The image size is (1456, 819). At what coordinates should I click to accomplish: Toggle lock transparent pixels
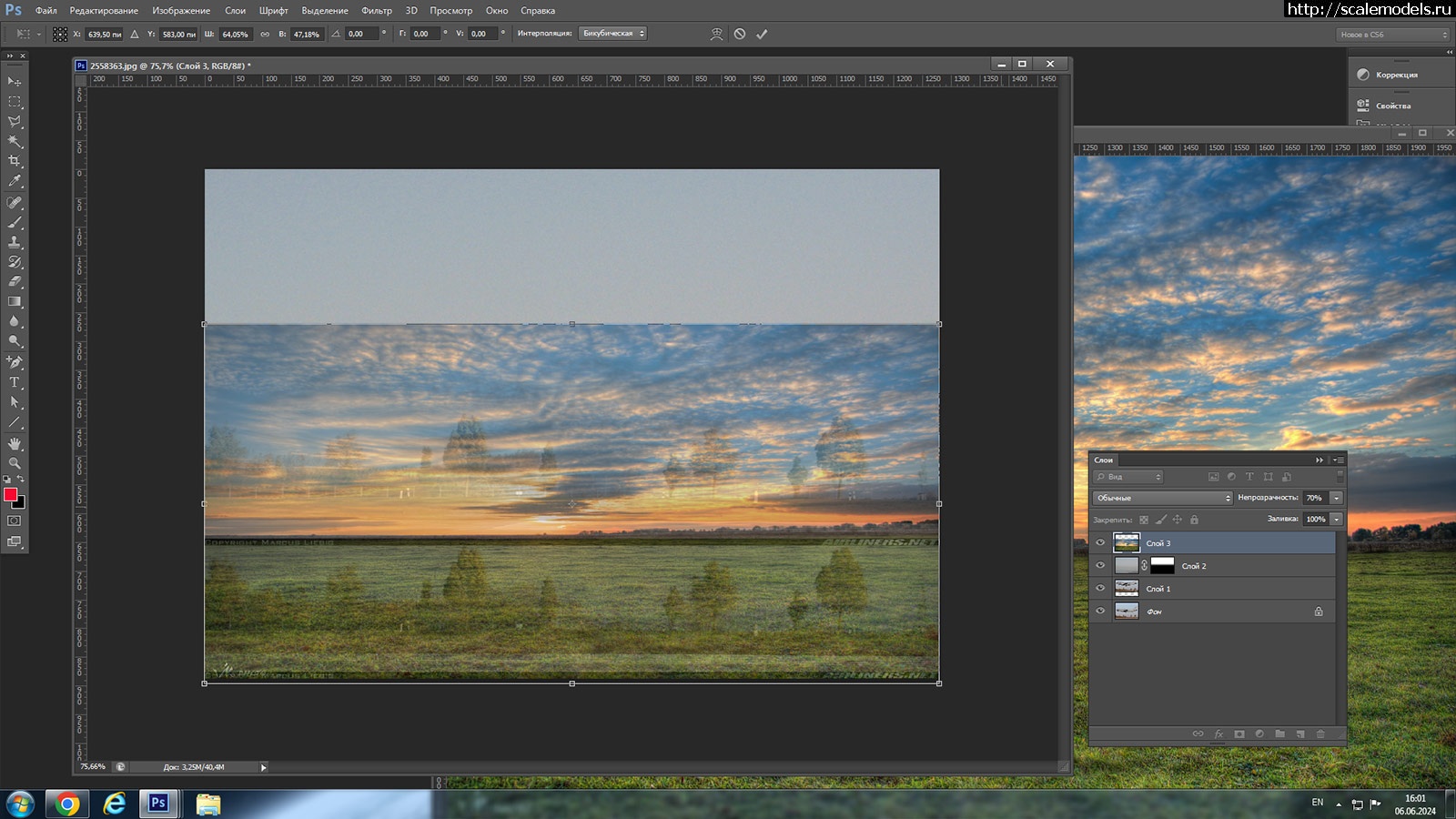click(1144, 520)
